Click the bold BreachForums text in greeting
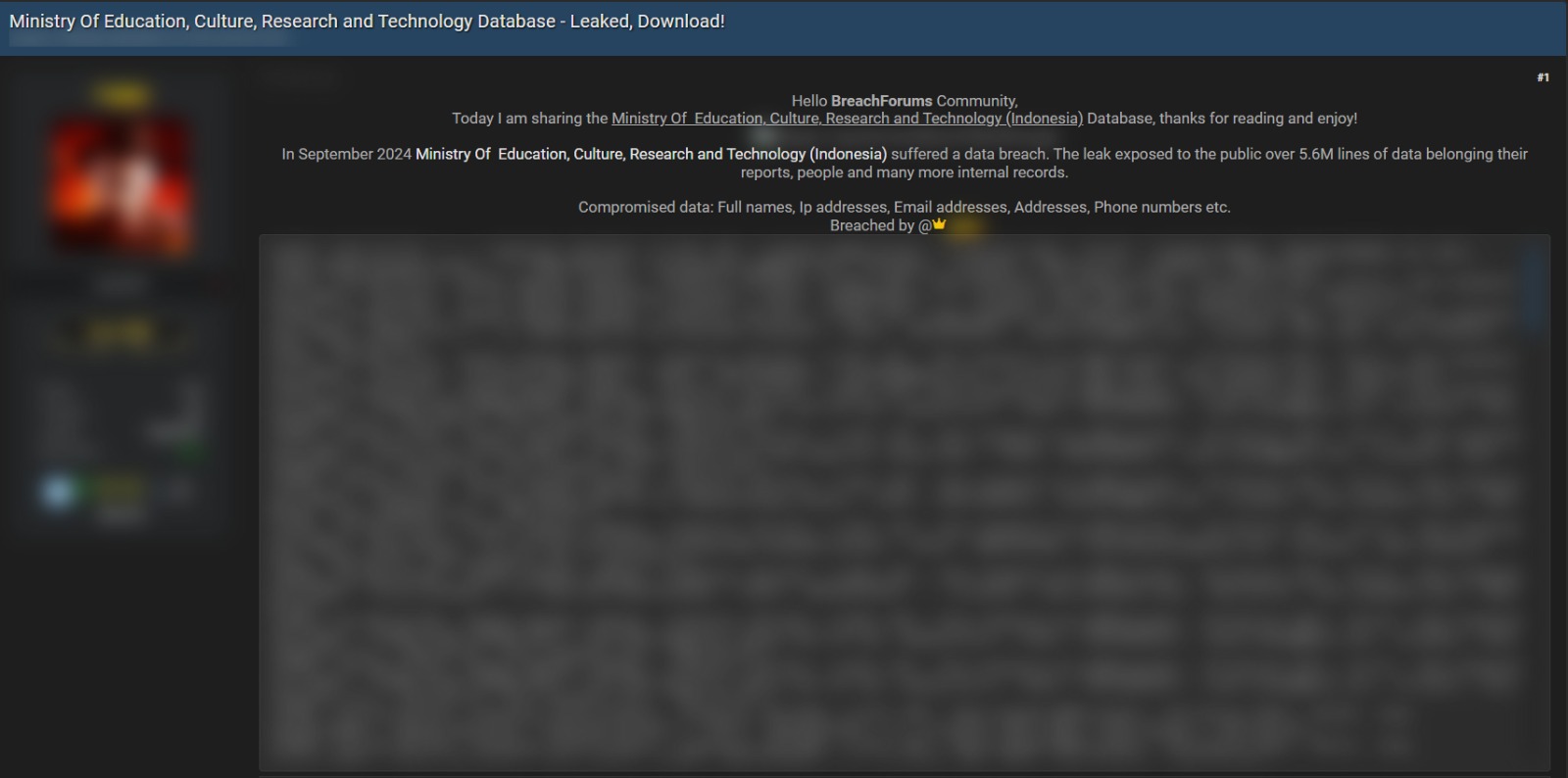This screenshot has height=778, width=1568. 881,101
